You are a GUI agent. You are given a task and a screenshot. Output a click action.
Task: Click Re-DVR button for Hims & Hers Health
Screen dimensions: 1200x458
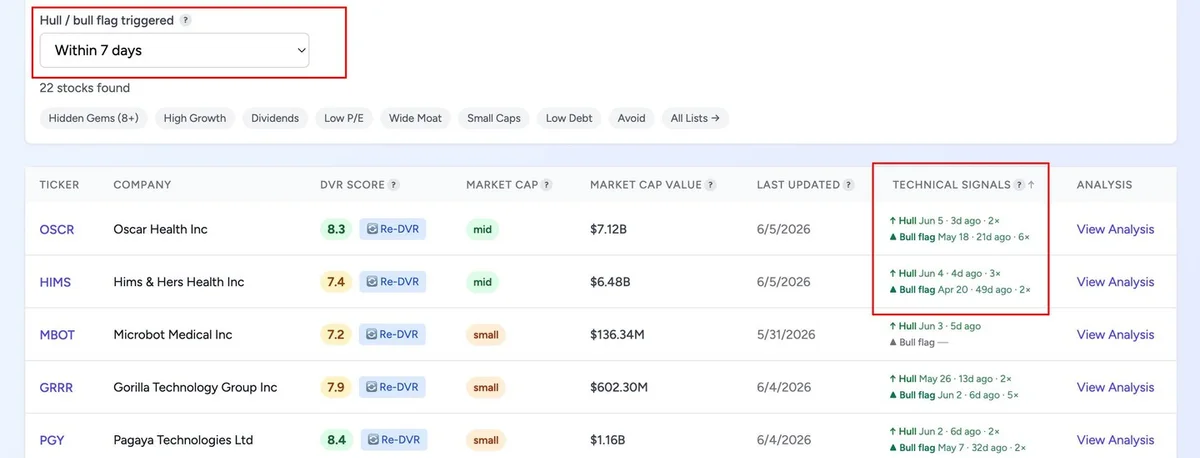tap(392, 282)
